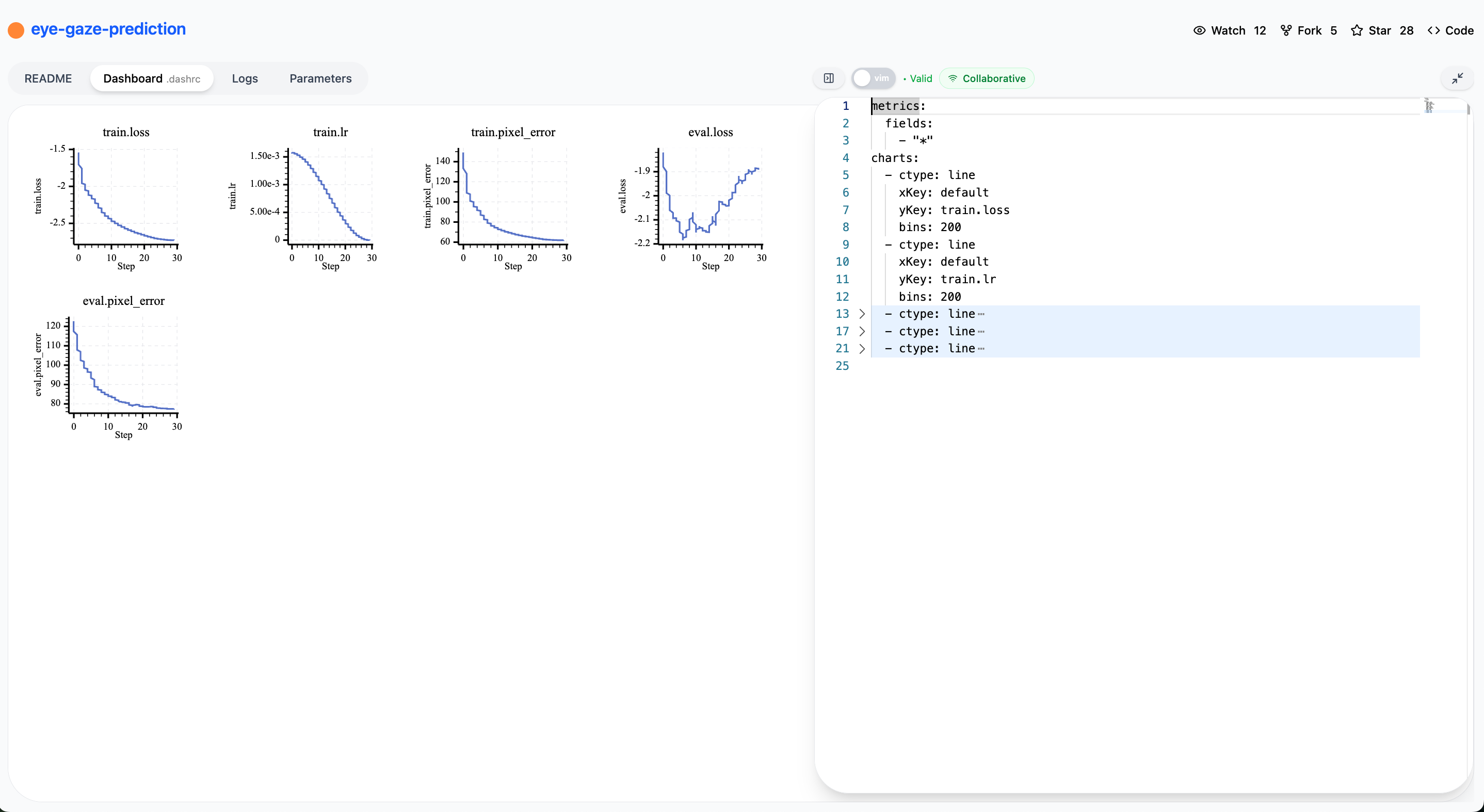This screenshot has height=812, width=1484.
Task: Click the Watch eye icon
Action: pyautogui.click(x=1199, y=30)
